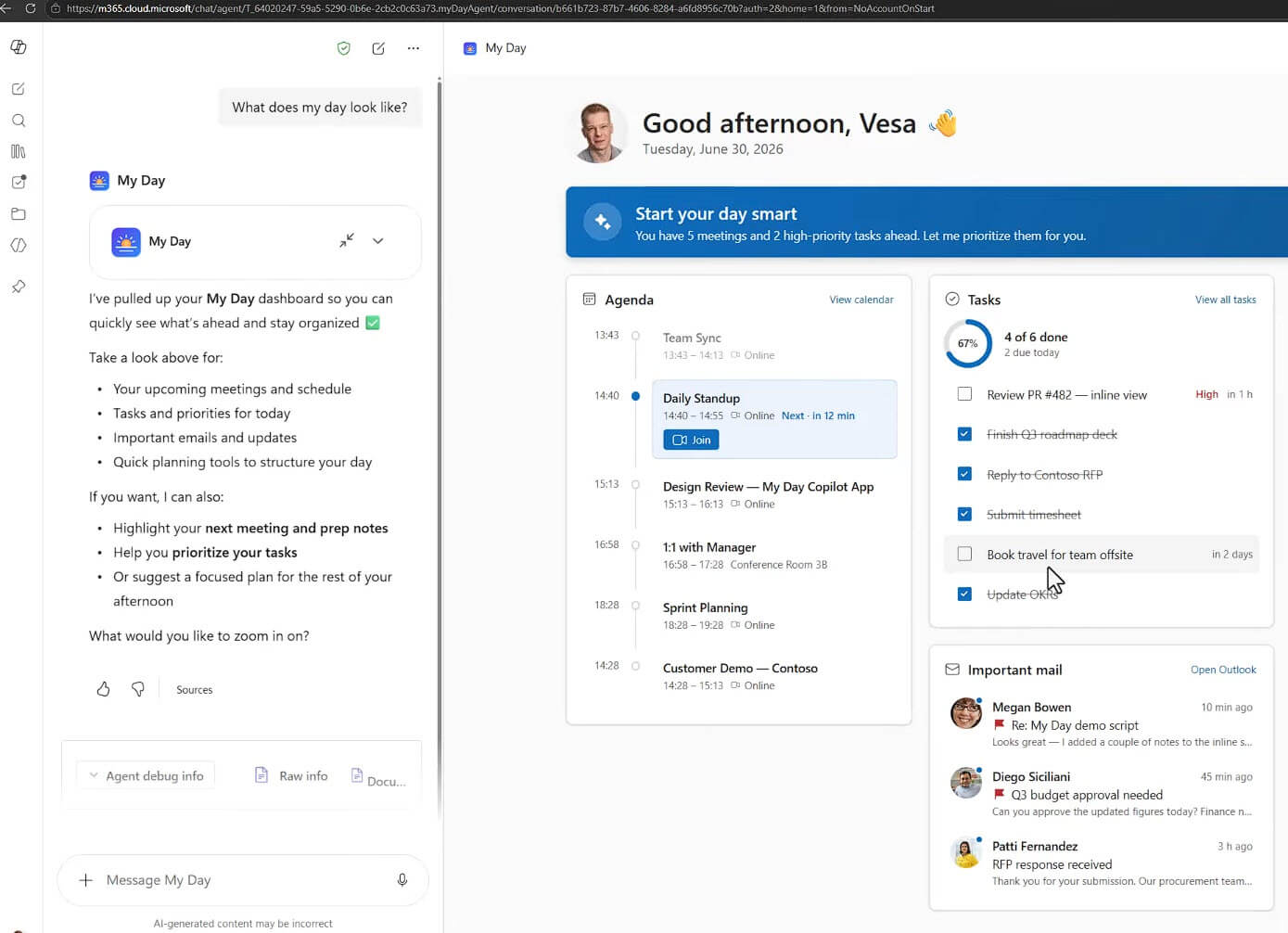The width and height of the screenshot is (1288, 933).
Task: Open Raw info document
Action: pos(291,775)
